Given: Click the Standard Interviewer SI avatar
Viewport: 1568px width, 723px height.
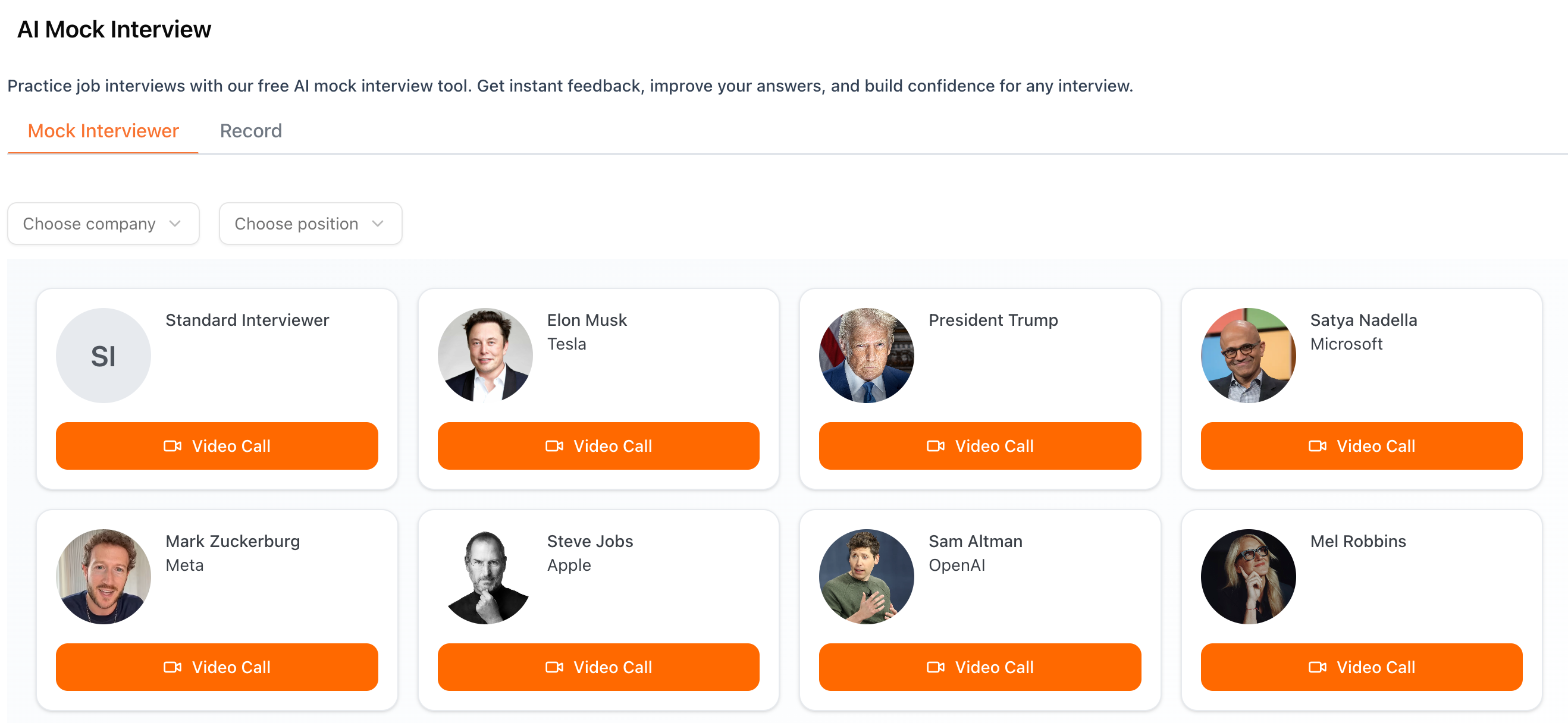Looking at the screenshot, I should [x=103, y=356].
